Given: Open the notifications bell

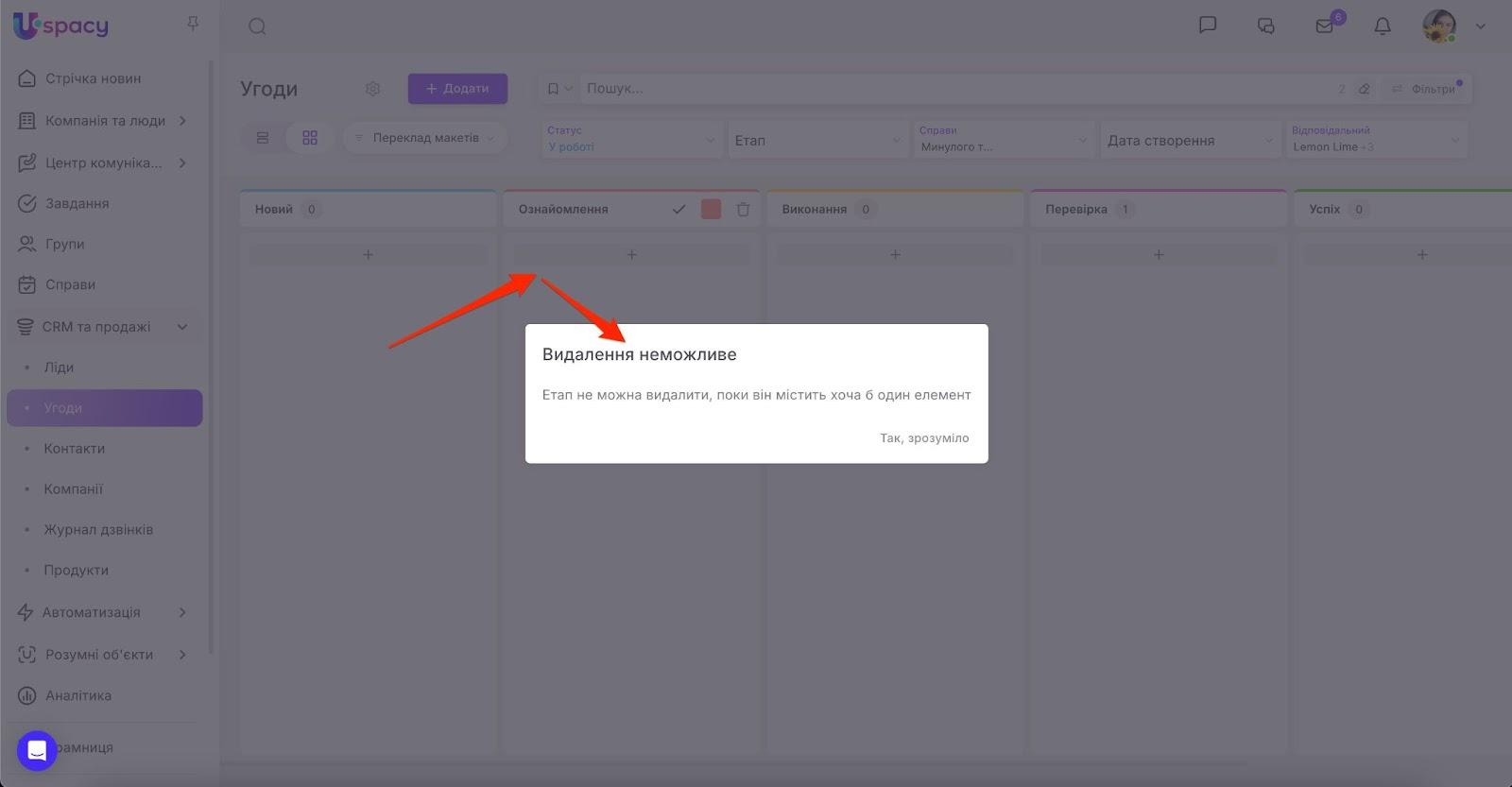Looking at the screenshot, I should pyautogui.click(x=1383, y=26).
